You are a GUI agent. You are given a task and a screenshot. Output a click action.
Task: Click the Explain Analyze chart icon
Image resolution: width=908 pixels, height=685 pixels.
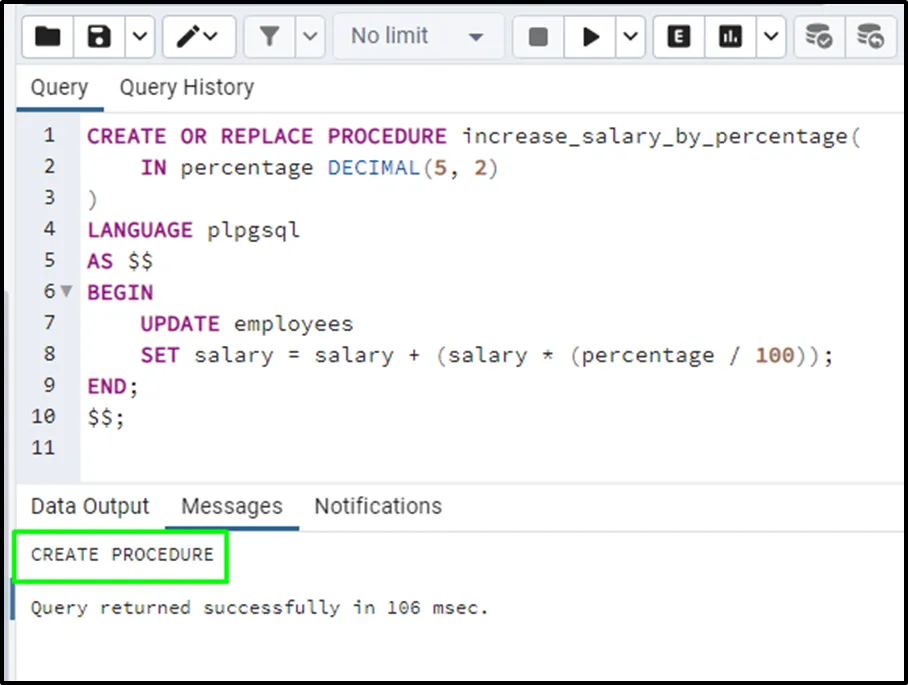(x=731, y=37)
